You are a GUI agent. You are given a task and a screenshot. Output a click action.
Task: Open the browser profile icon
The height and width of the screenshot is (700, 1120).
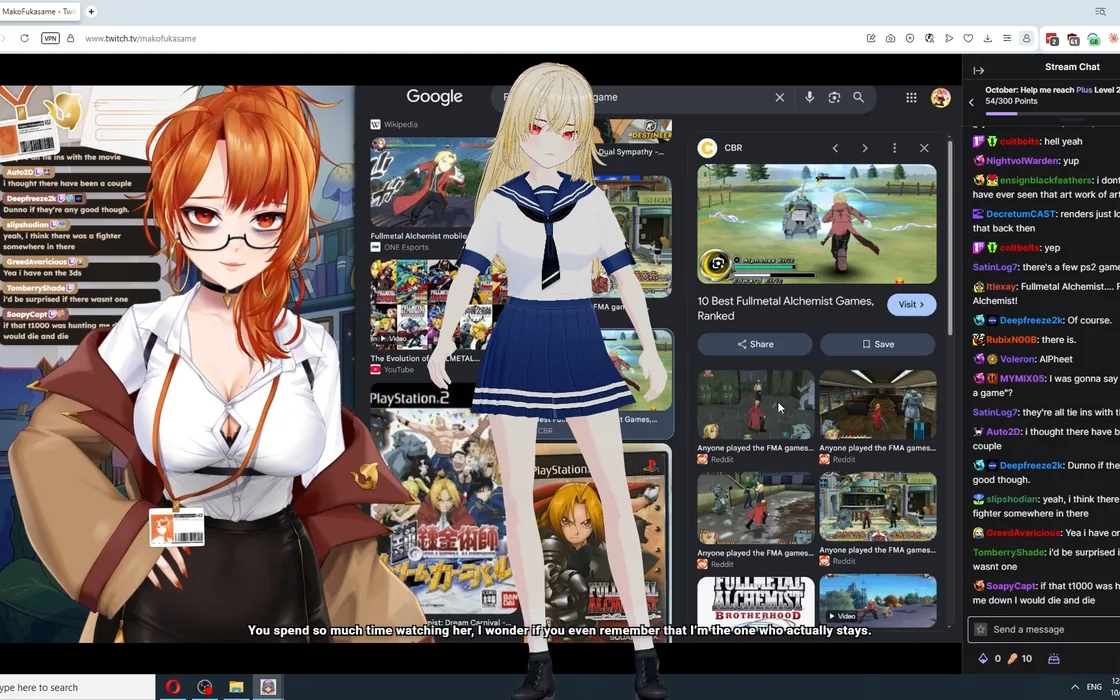1026,39
